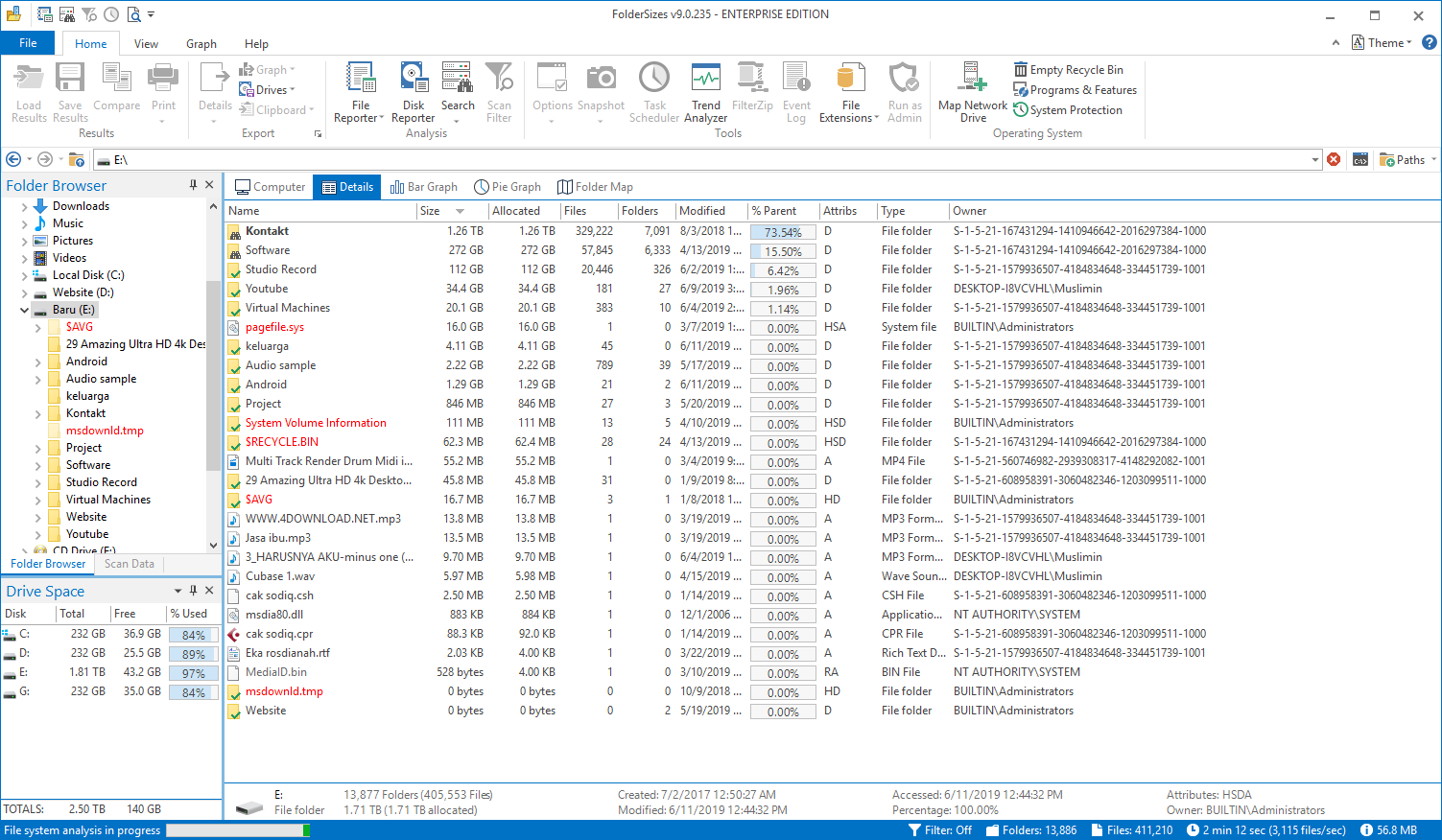Stop the scan with the red X icon

point(1334,159)
